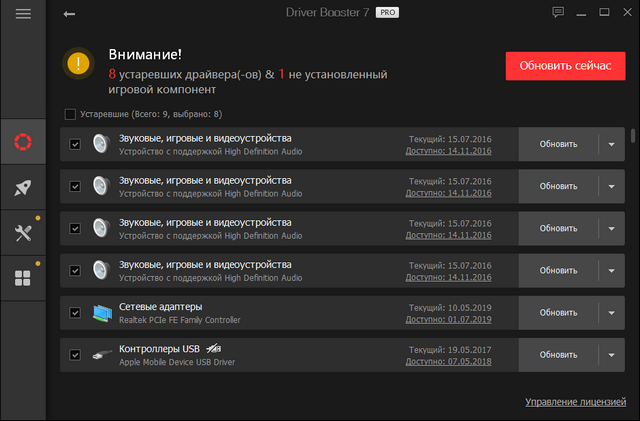Select the red ring Scan sidebar icon
Image resolution: width=640 pixels, height=421 pixels.
(23, 140)
